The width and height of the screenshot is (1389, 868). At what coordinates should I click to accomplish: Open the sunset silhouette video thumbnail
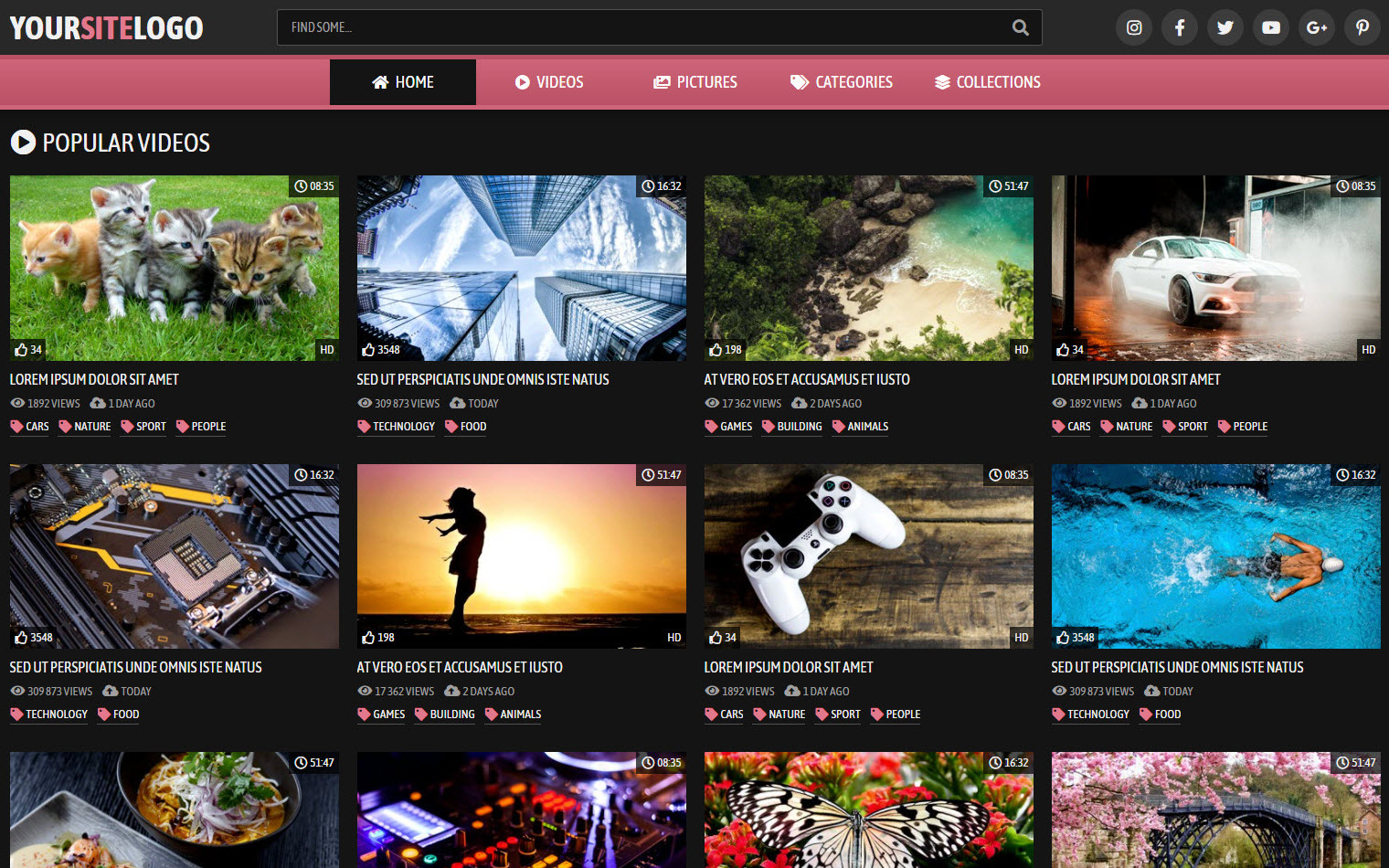tap(521, 556)
